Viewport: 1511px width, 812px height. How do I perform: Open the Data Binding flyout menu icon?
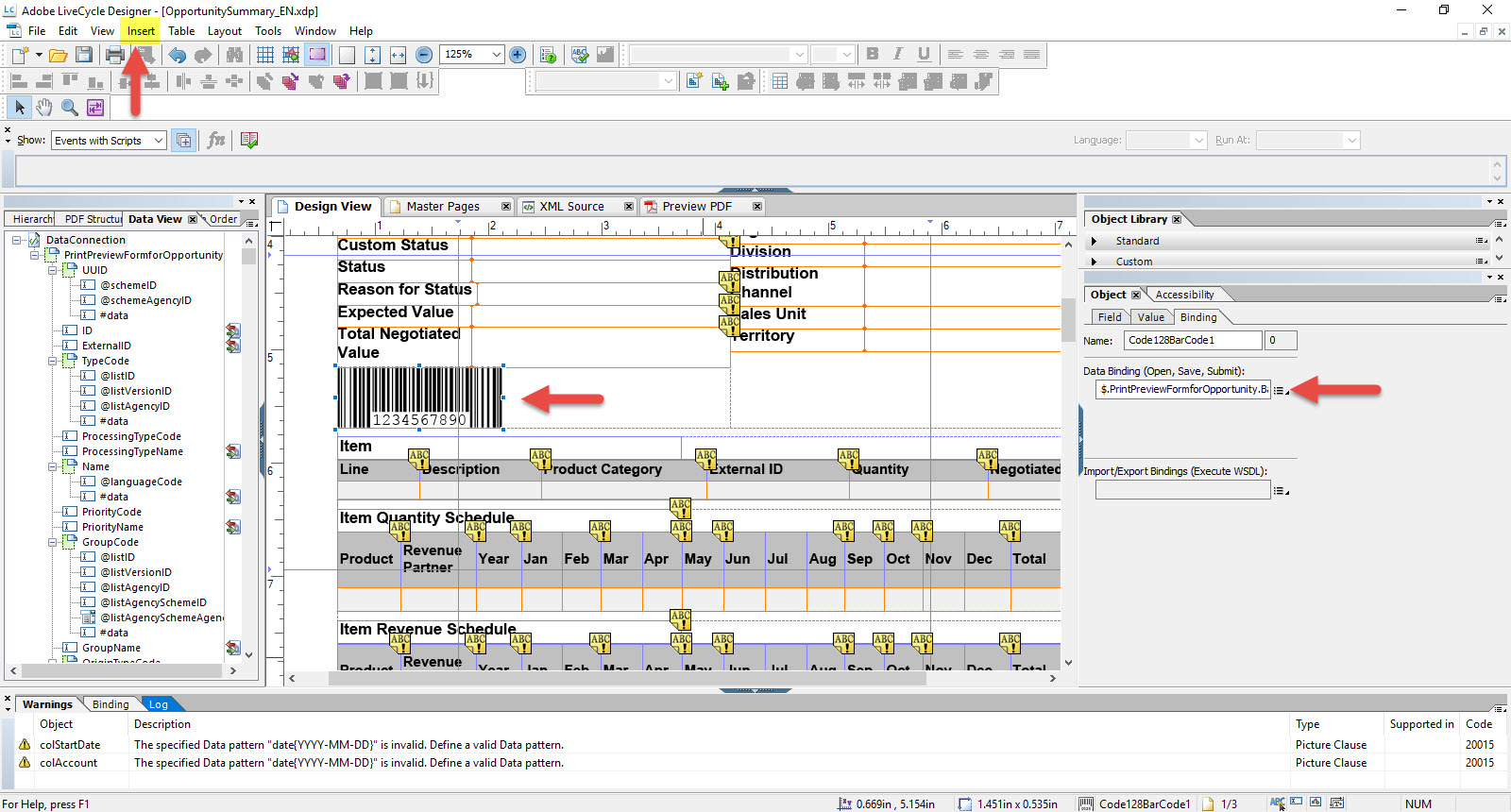(1281, 390)
